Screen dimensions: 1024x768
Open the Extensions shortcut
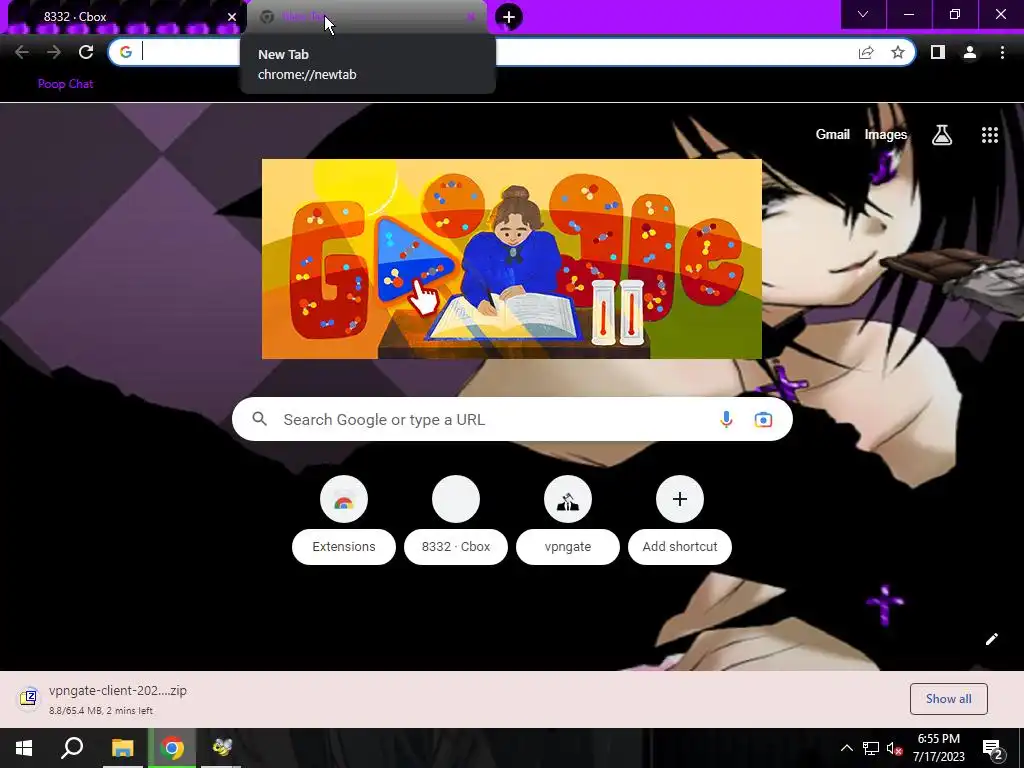point(344,519)
